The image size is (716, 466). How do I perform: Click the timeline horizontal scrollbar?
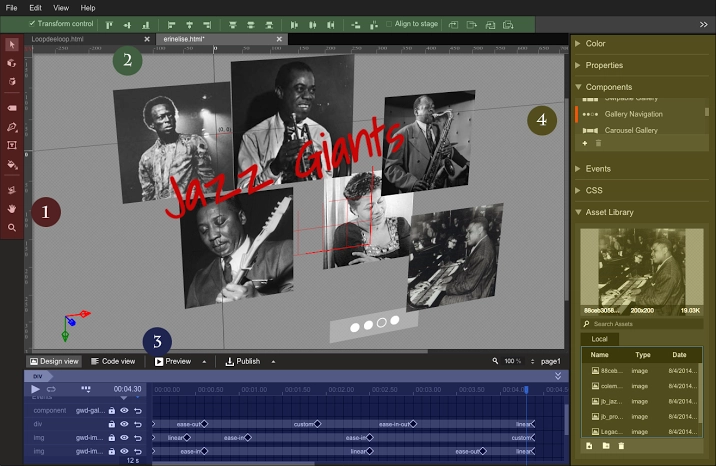233,463
